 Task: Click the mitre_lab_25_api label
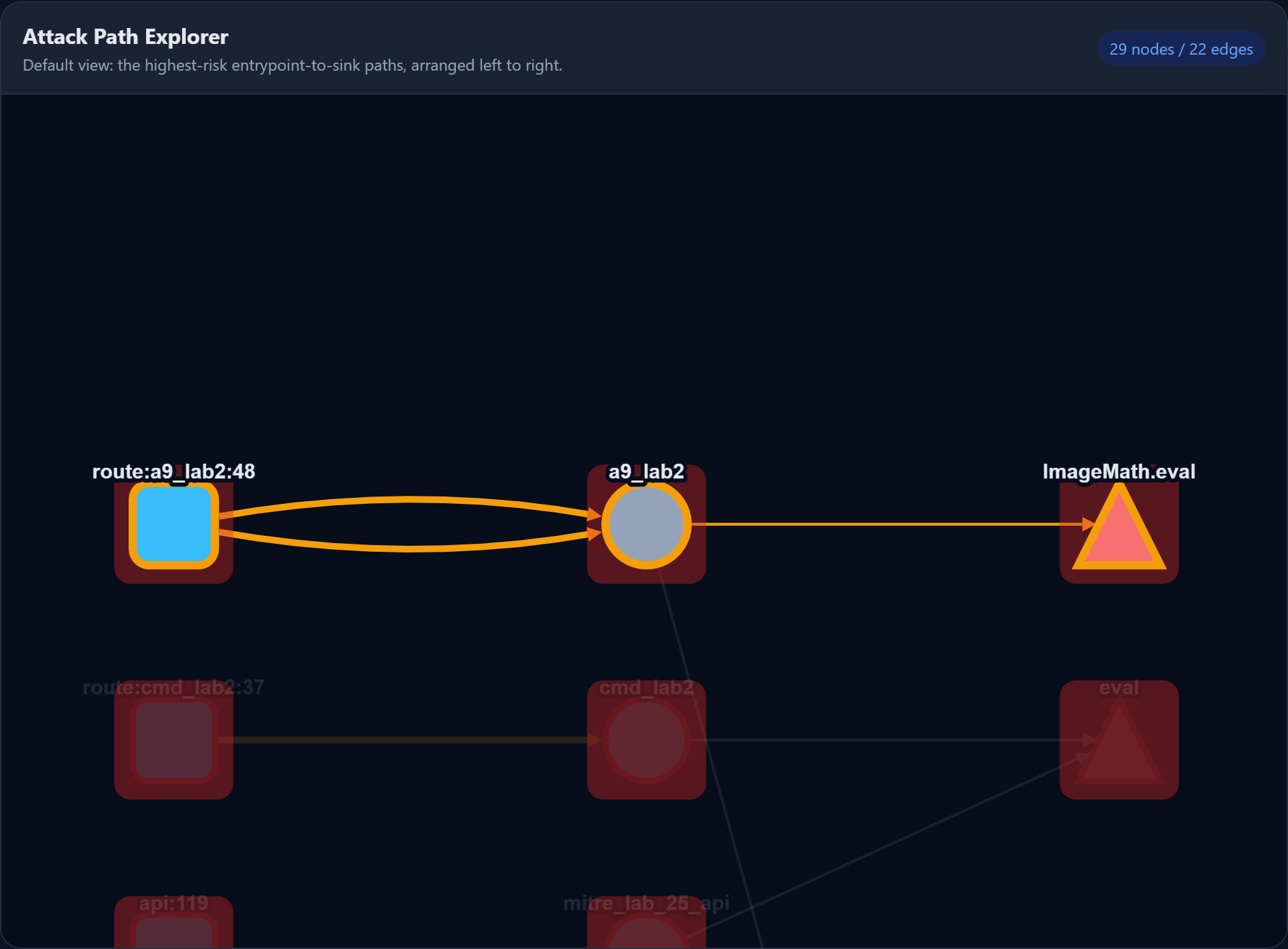646,903
